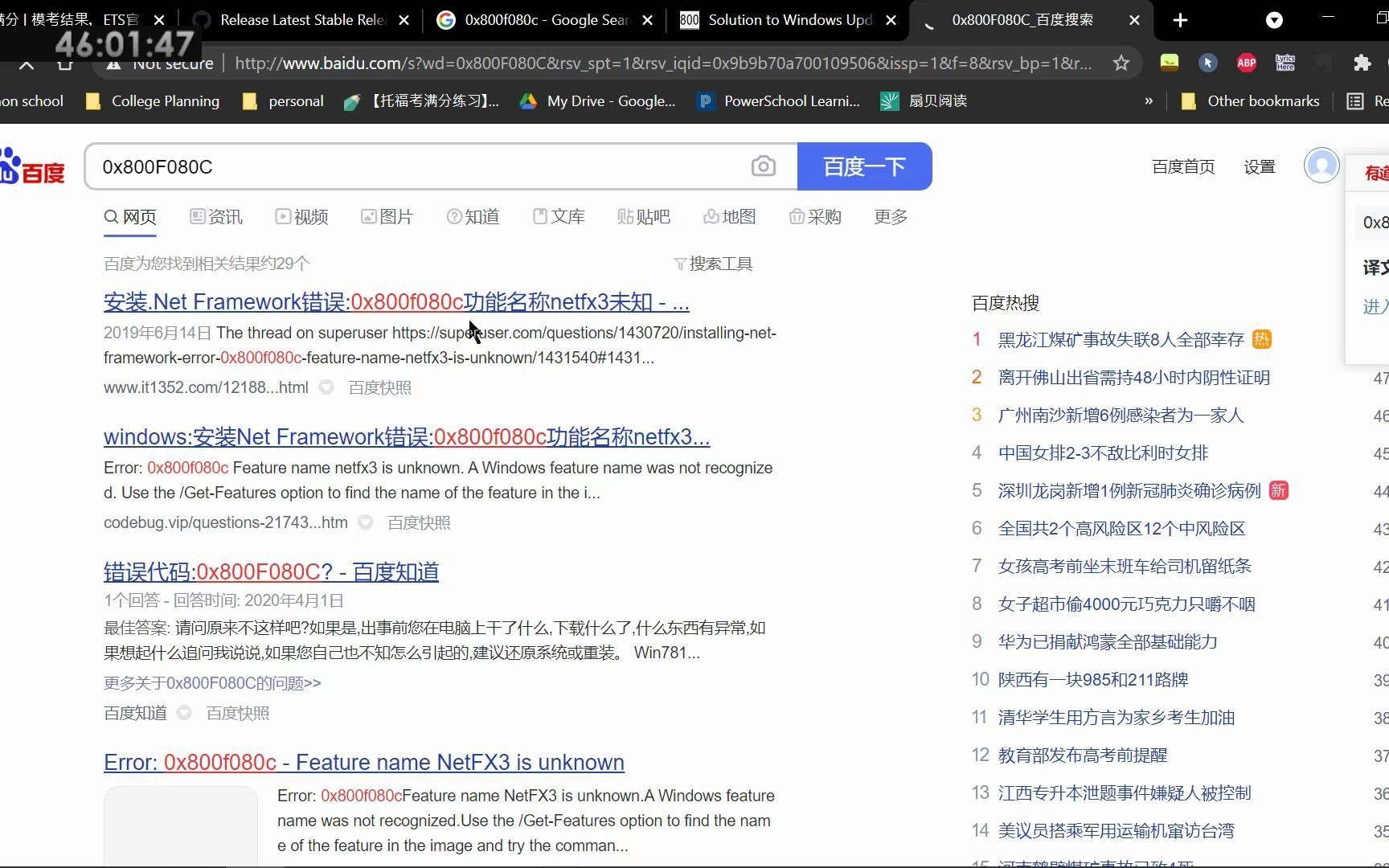Open 百度快照 for it1352 result
This screenshot has width=1389, height=868.
pos(380,387)
